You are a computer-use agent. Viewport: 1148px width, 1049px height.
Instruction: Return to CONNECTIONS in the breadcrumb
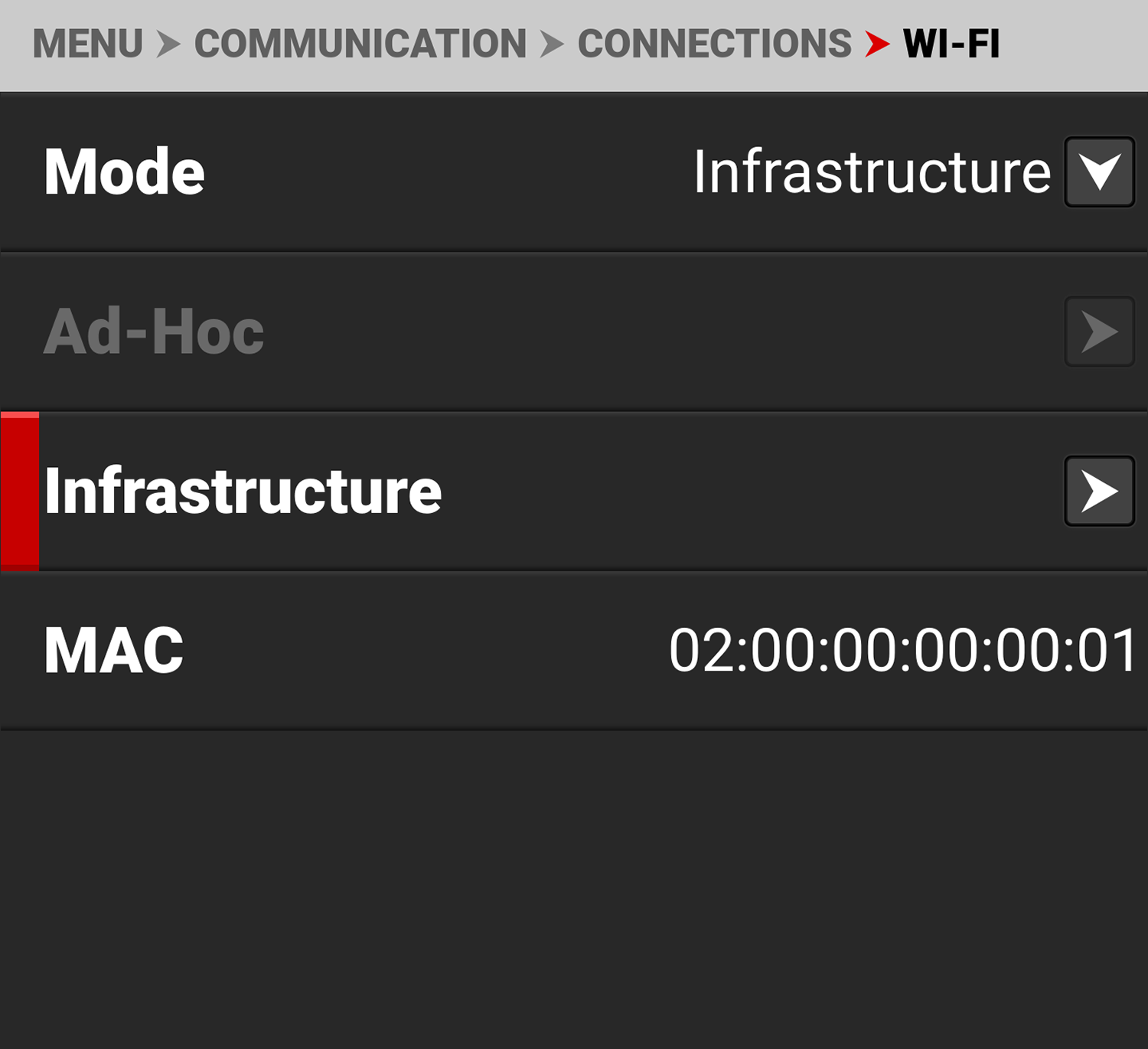point(714,44)
